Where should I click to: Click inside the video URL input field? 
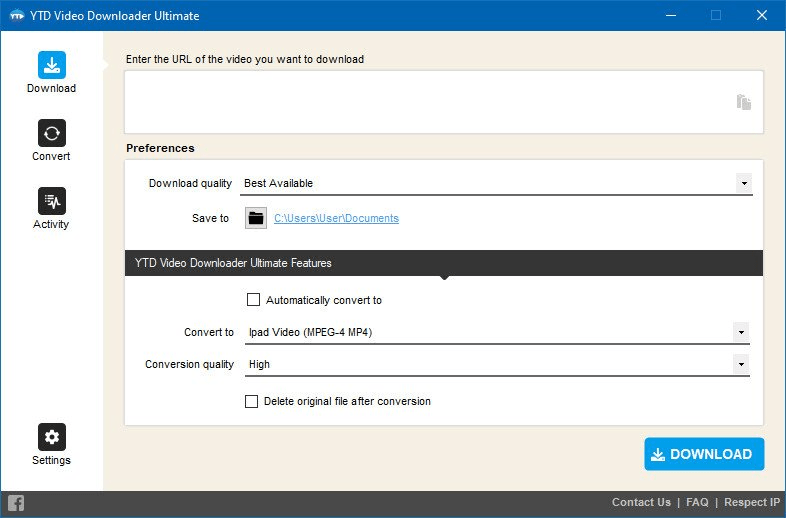[x=420, y=102]
